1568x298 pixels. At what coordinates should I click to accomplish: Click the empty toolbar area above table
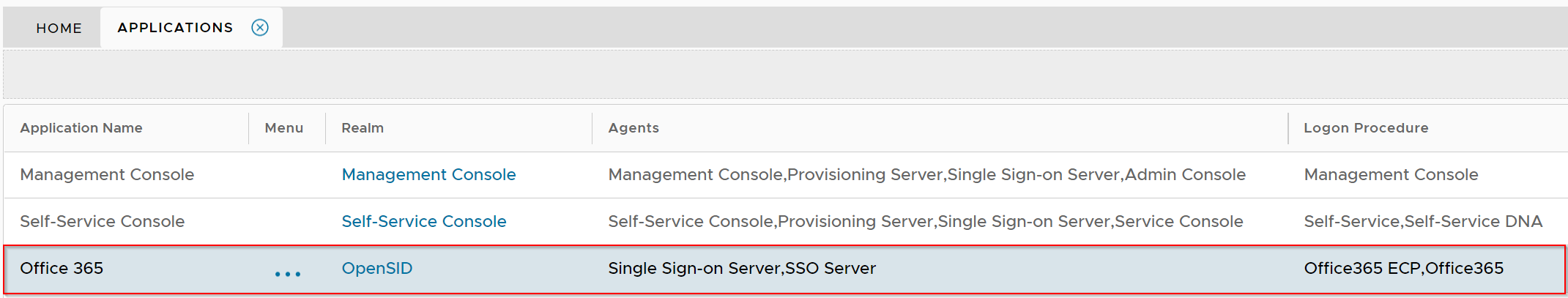pos(784,75)
